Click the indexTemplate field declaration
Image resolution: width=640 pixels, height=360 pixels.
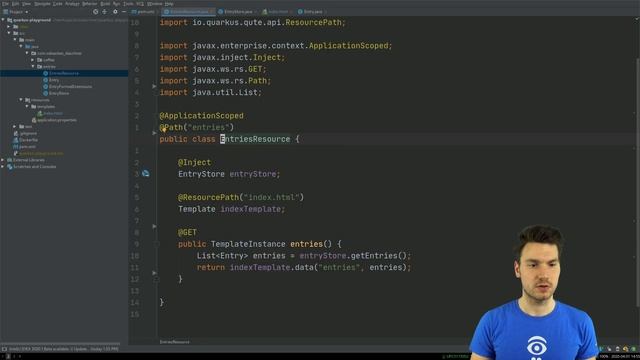[x=251, y=209]
